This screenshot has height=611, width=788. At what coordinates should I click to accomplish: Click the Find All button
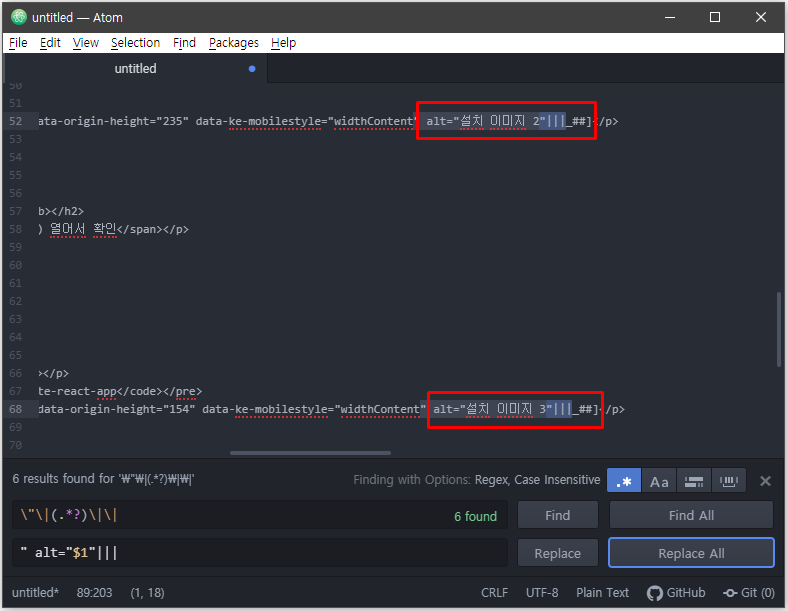click(691, 515)
